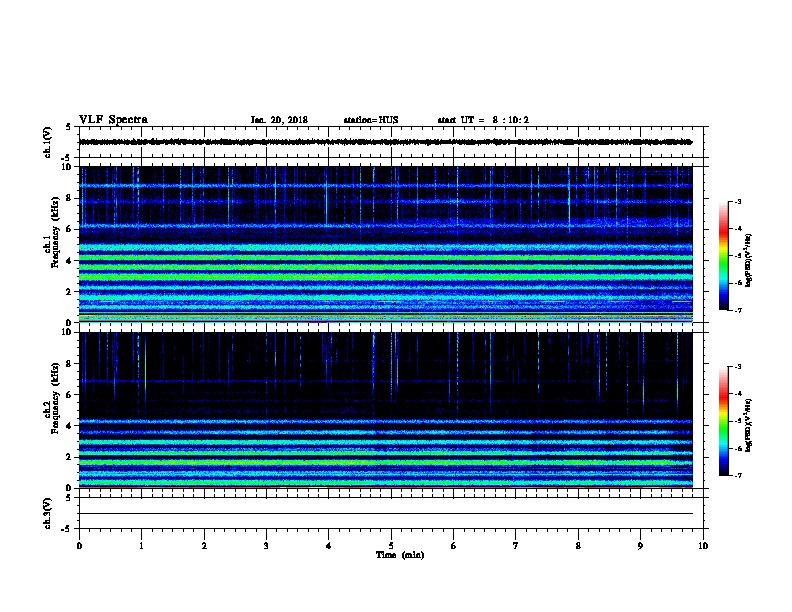Click the flat ch.3 voltage trace line
Screen dimensions: 792x612
[385, 514]
